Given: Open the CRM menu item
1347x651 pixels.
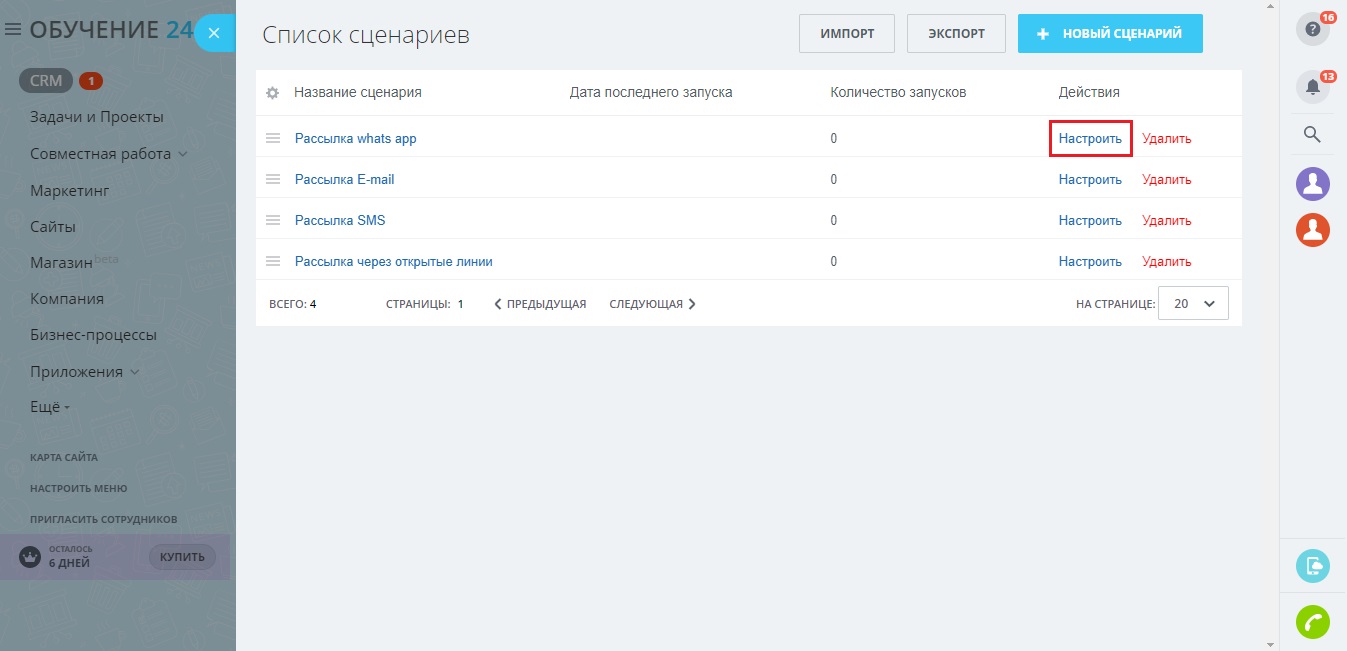Looking at the screenshot, I should pos(46,81).
